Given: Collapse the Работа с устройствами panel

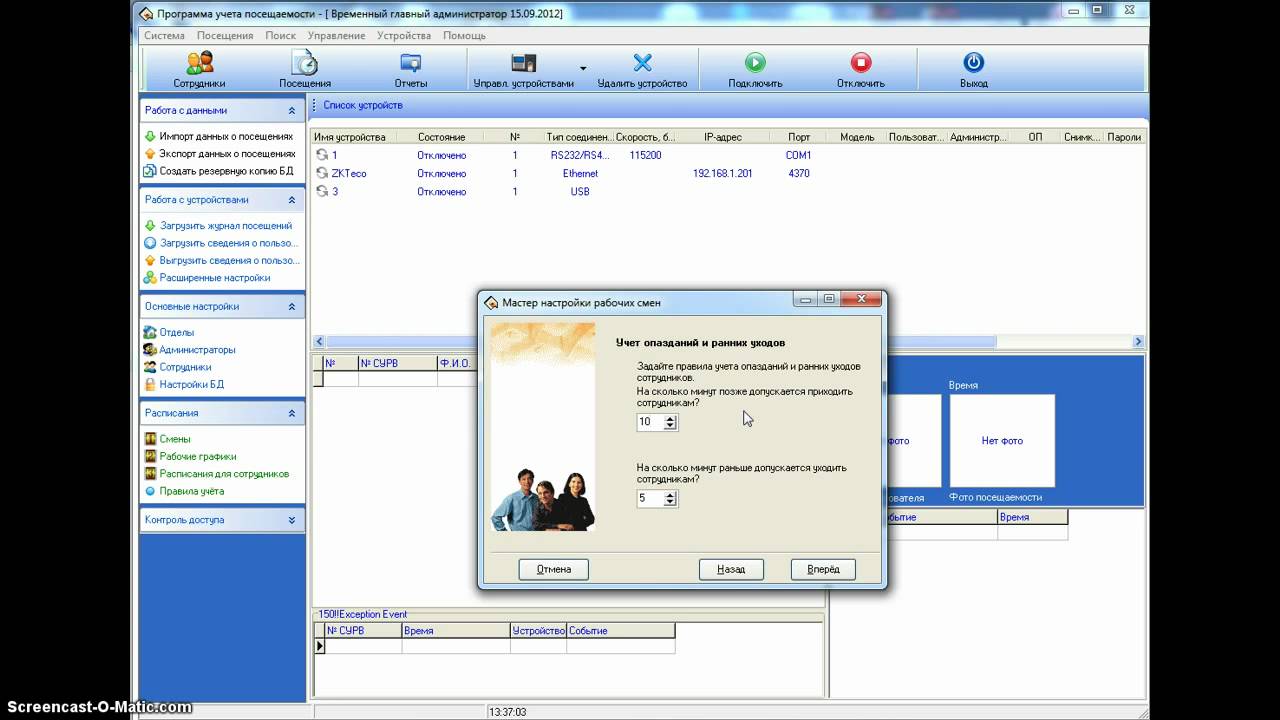Looking at the screenshot, I should [x=292, y=200].
